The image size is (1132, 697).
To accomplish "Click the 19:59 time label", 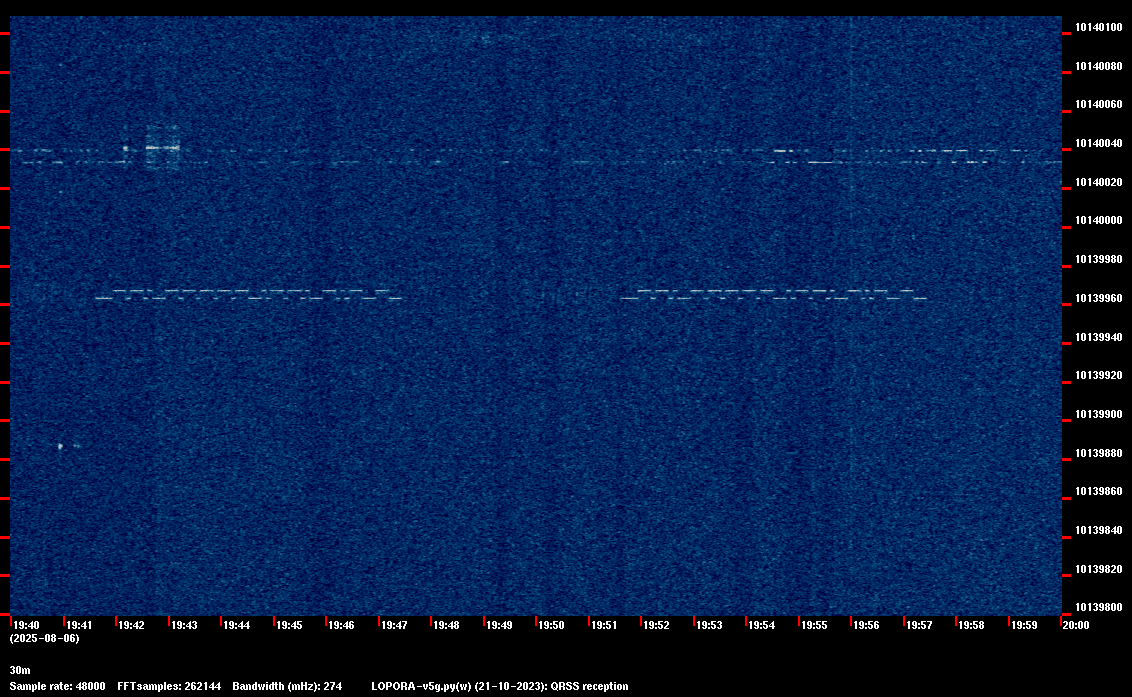I will point(1024,625).
